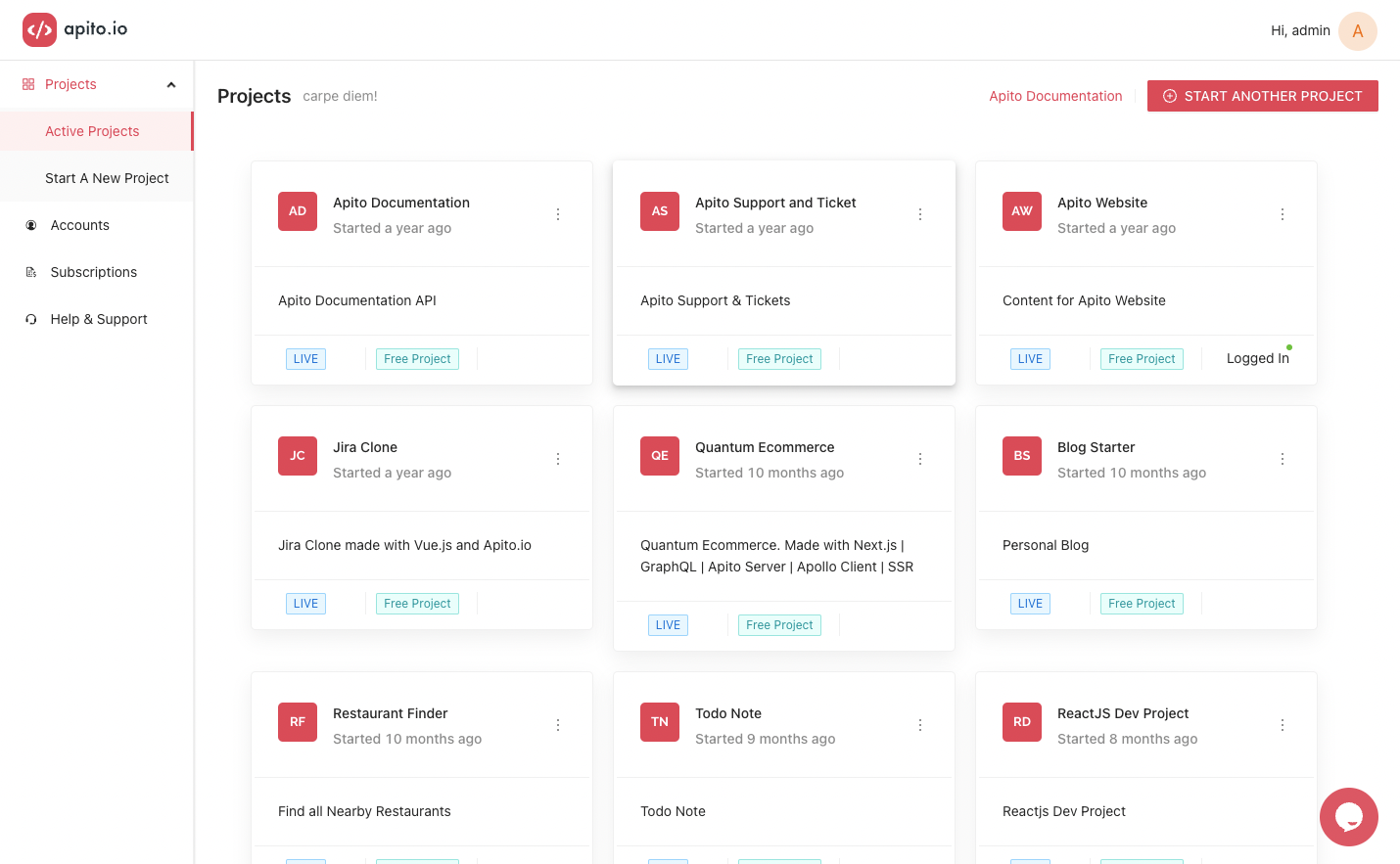Click 'Find all Nearby Restaurants' description
This screenshot has height=864, width=1400.
364,811
